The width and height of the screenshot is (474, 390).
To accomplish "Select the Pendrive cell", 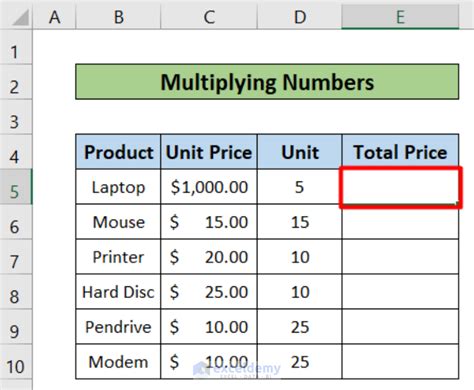I will (x=118, y=327).
